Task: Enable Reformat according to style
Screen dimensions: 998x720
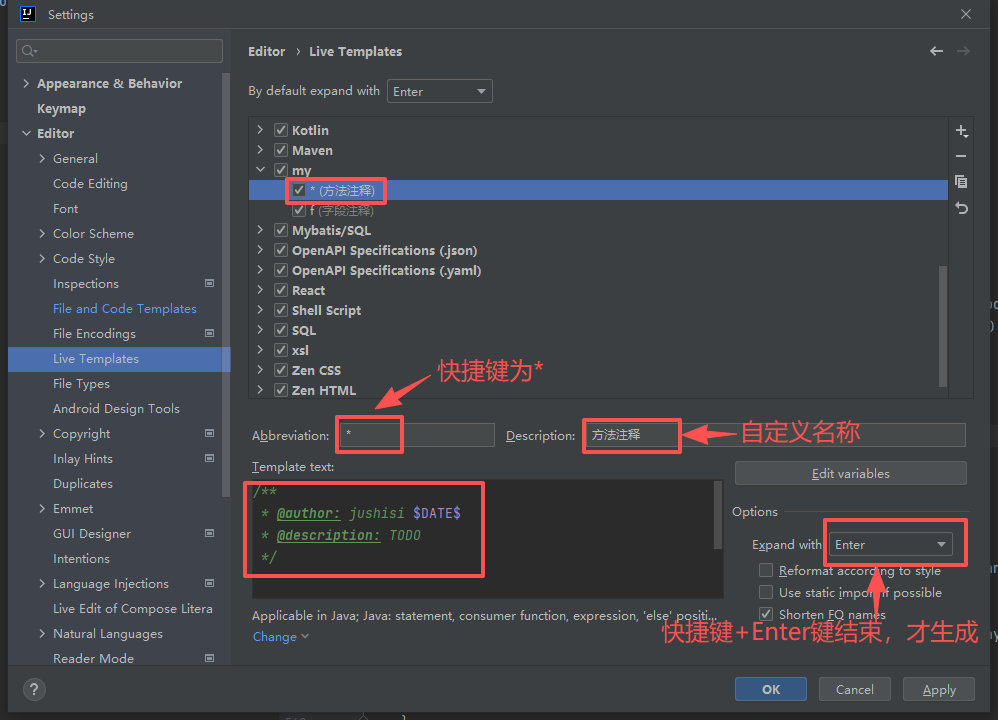Action: pos(766,570)
